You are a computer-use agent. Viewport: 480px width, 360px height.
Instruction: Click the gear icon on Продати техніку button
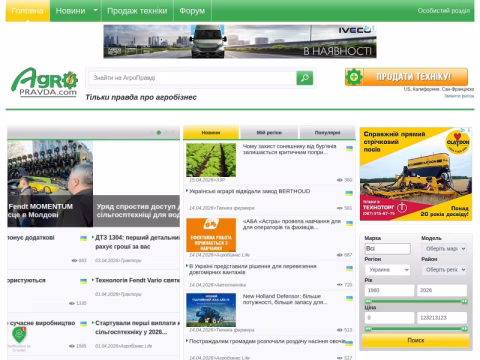point(354,77)
